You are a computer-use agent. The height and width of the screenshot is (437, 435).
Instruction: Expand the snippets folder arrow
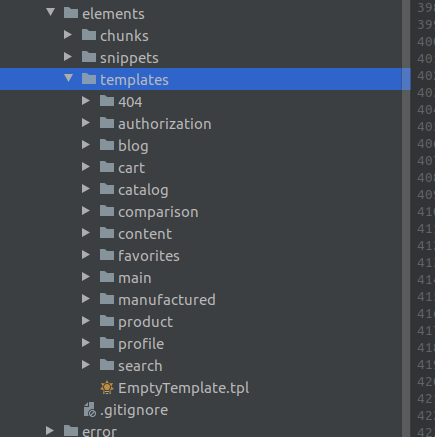(68, 57)
